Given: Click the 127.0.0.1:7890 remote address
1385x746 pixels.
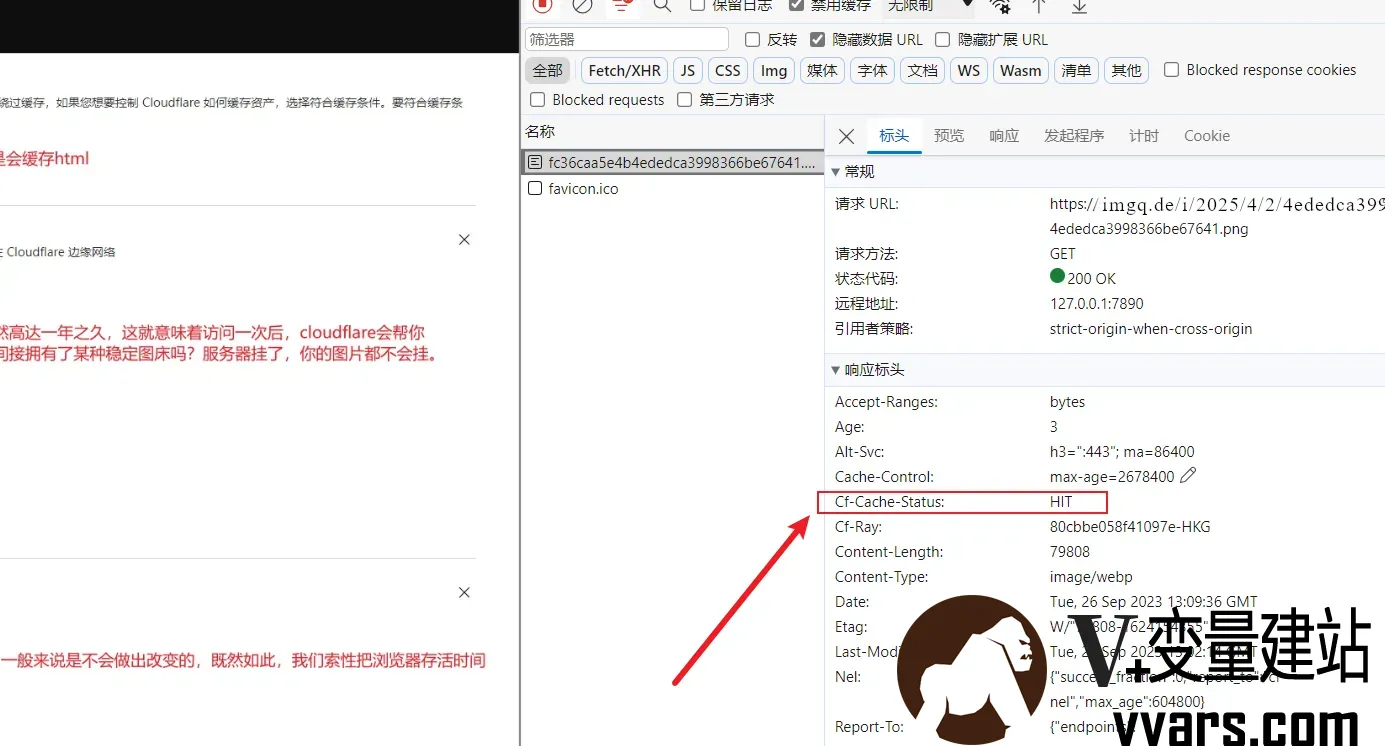Looking at the screenshot, I should tap(1097, 304).
